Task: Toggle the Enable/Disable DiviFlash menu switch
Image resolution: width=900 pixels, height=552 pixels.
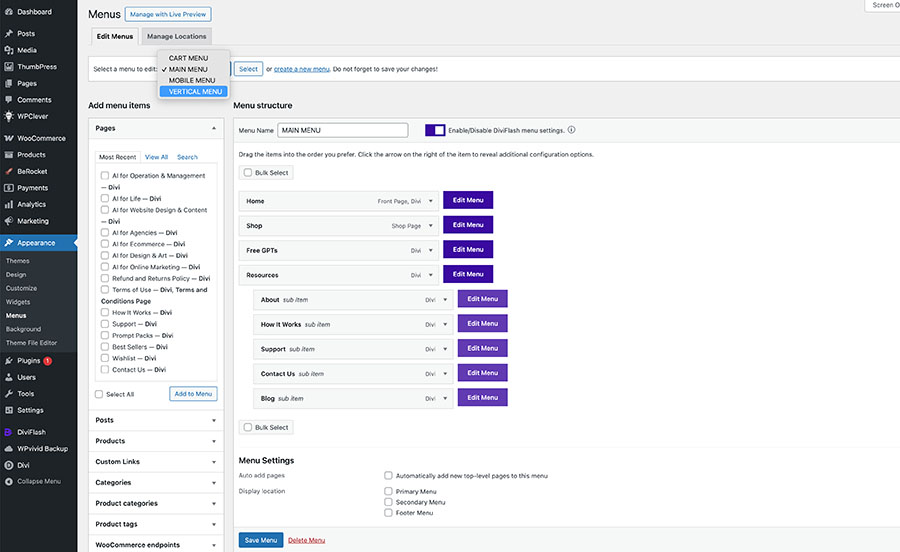Action: click(x=435, y=130)
